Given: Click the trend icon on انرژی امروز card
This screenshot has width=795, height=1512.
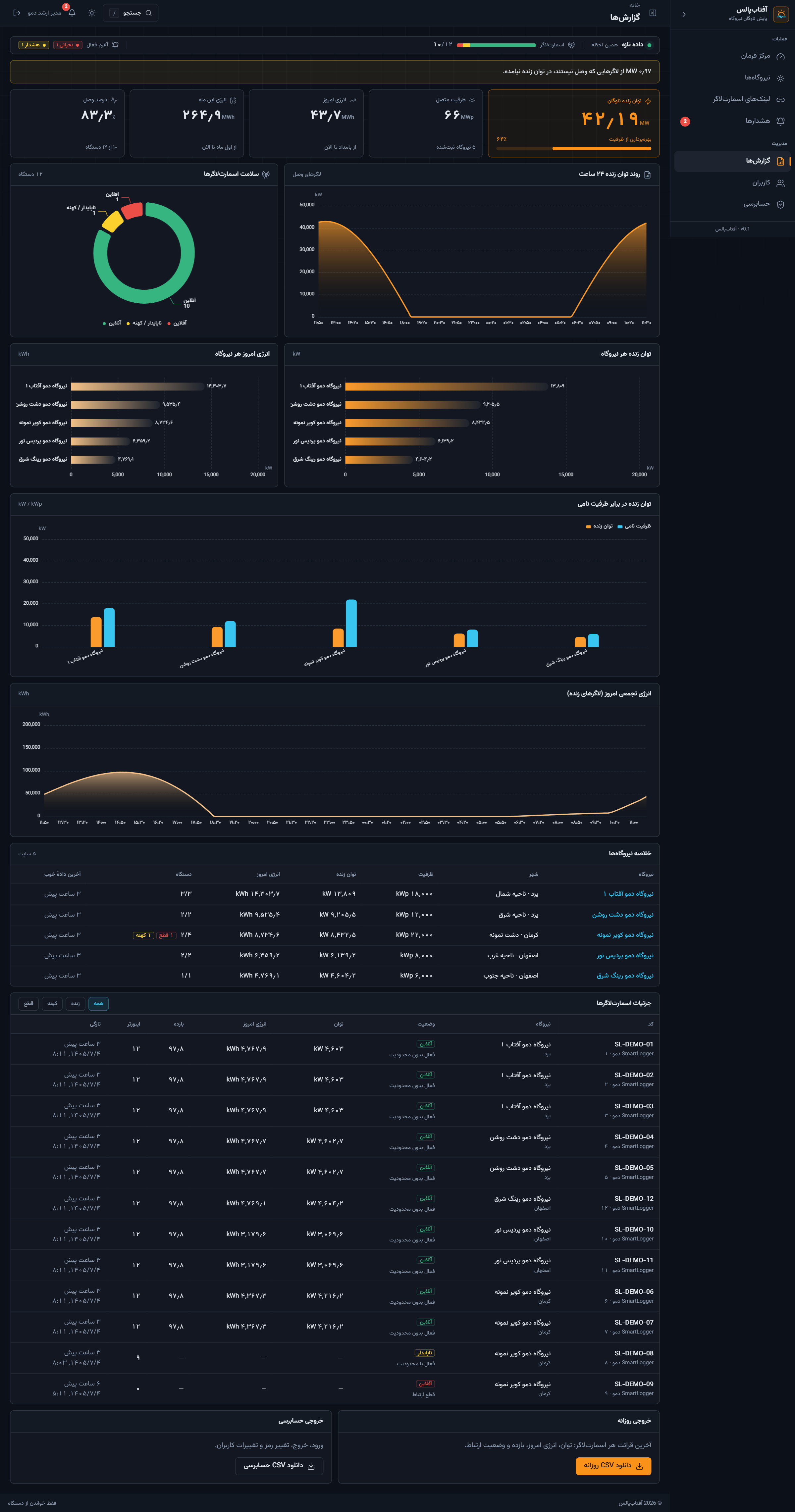Looking at the screenshot, I should pos(353,100).
